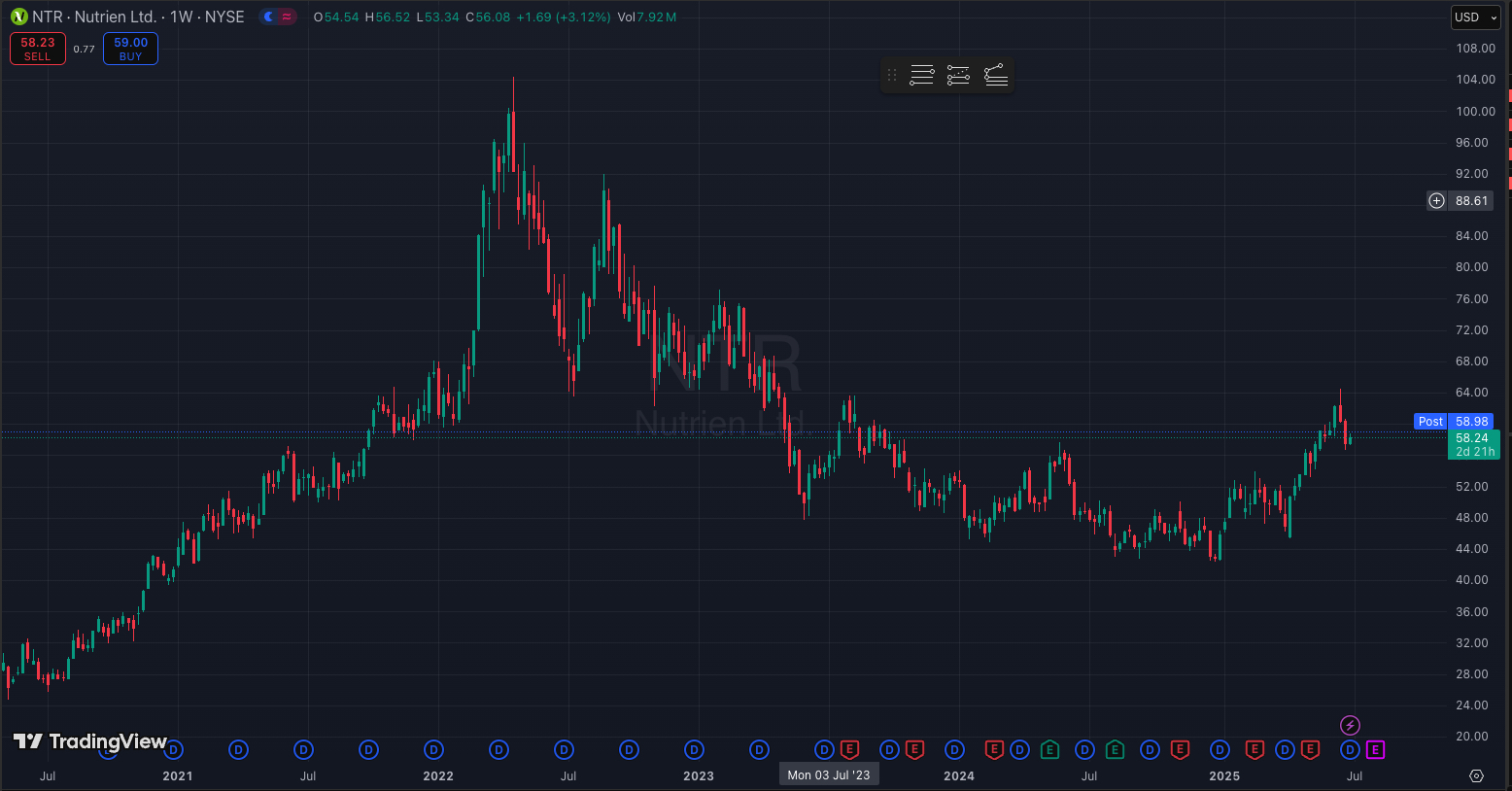Click the D dividend marker above 2023 label
The width and height of the screenshot is (1512, 791).
click(694, 749)
